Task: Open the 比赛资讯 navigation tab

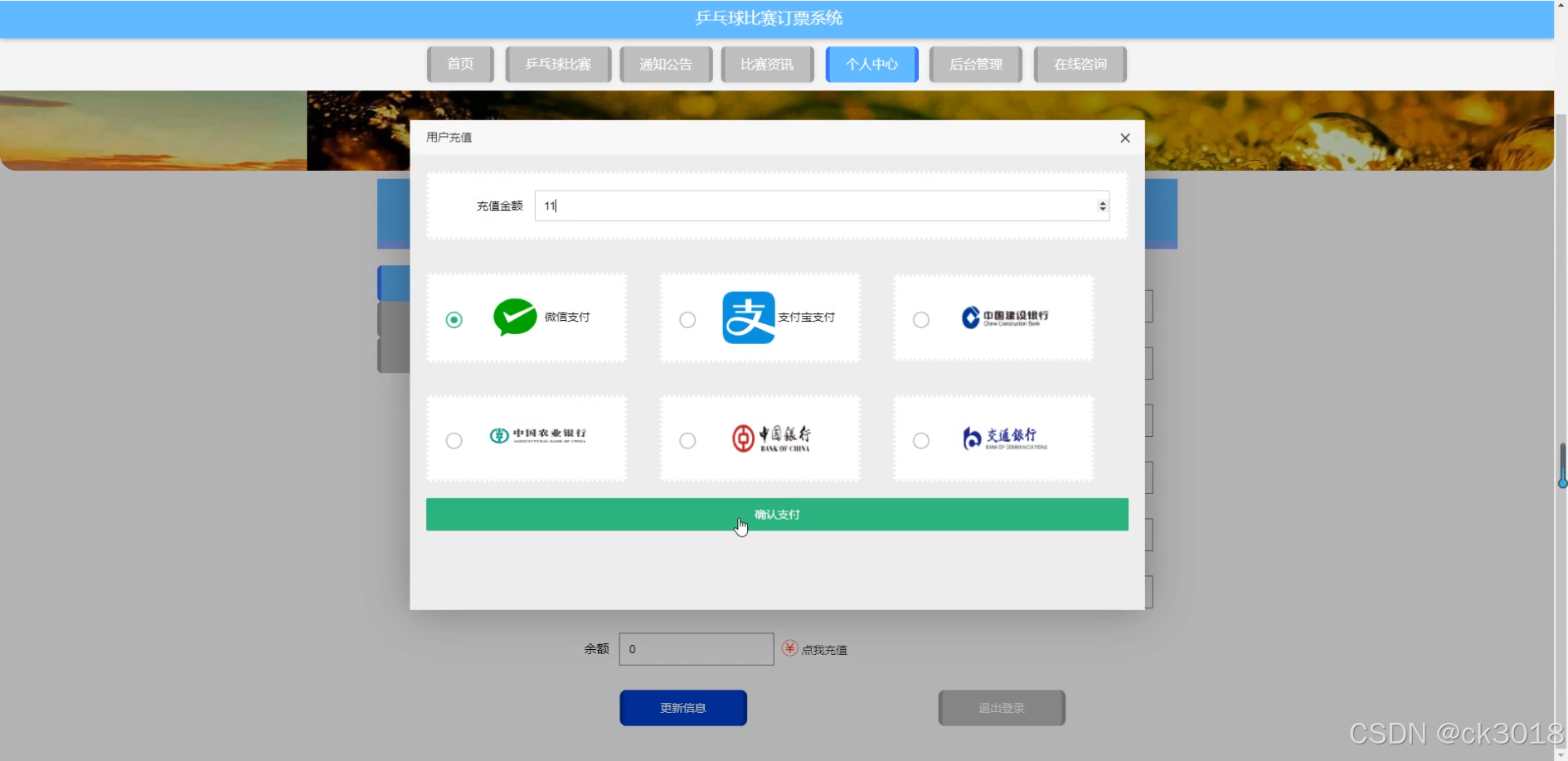Action: tap(767, 64)
